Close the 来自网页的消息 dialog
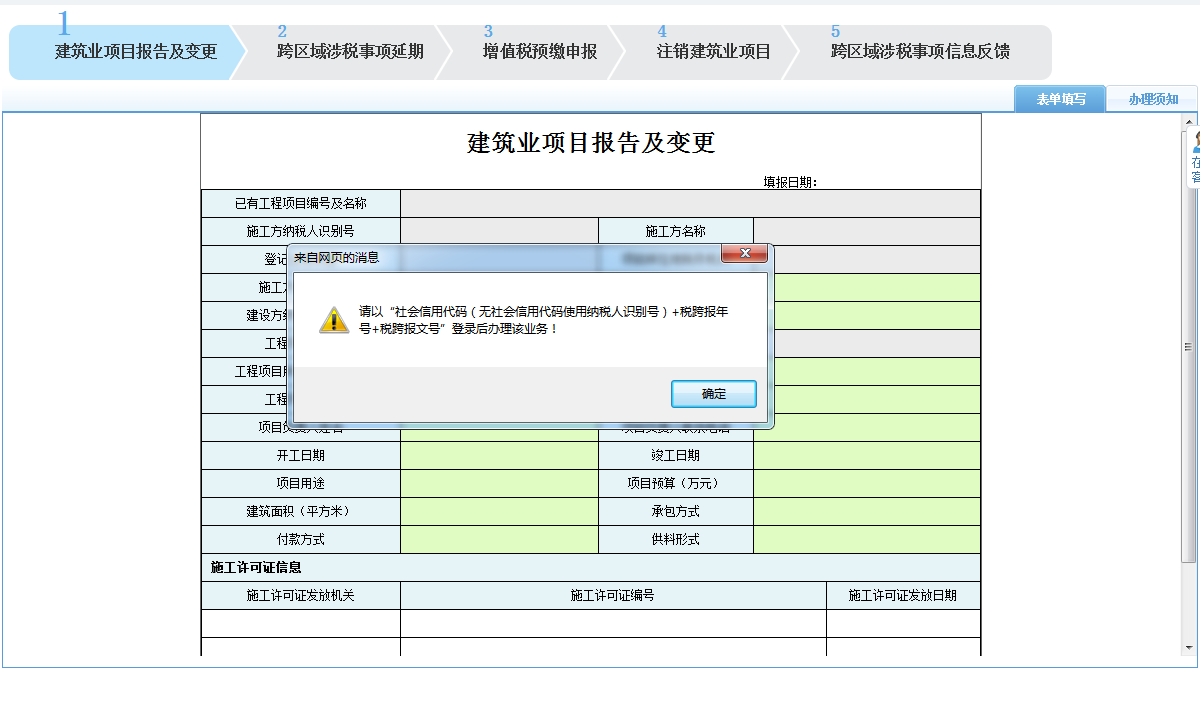Image resolution: width=1200 pixels, height=704 pixels. 744,255
